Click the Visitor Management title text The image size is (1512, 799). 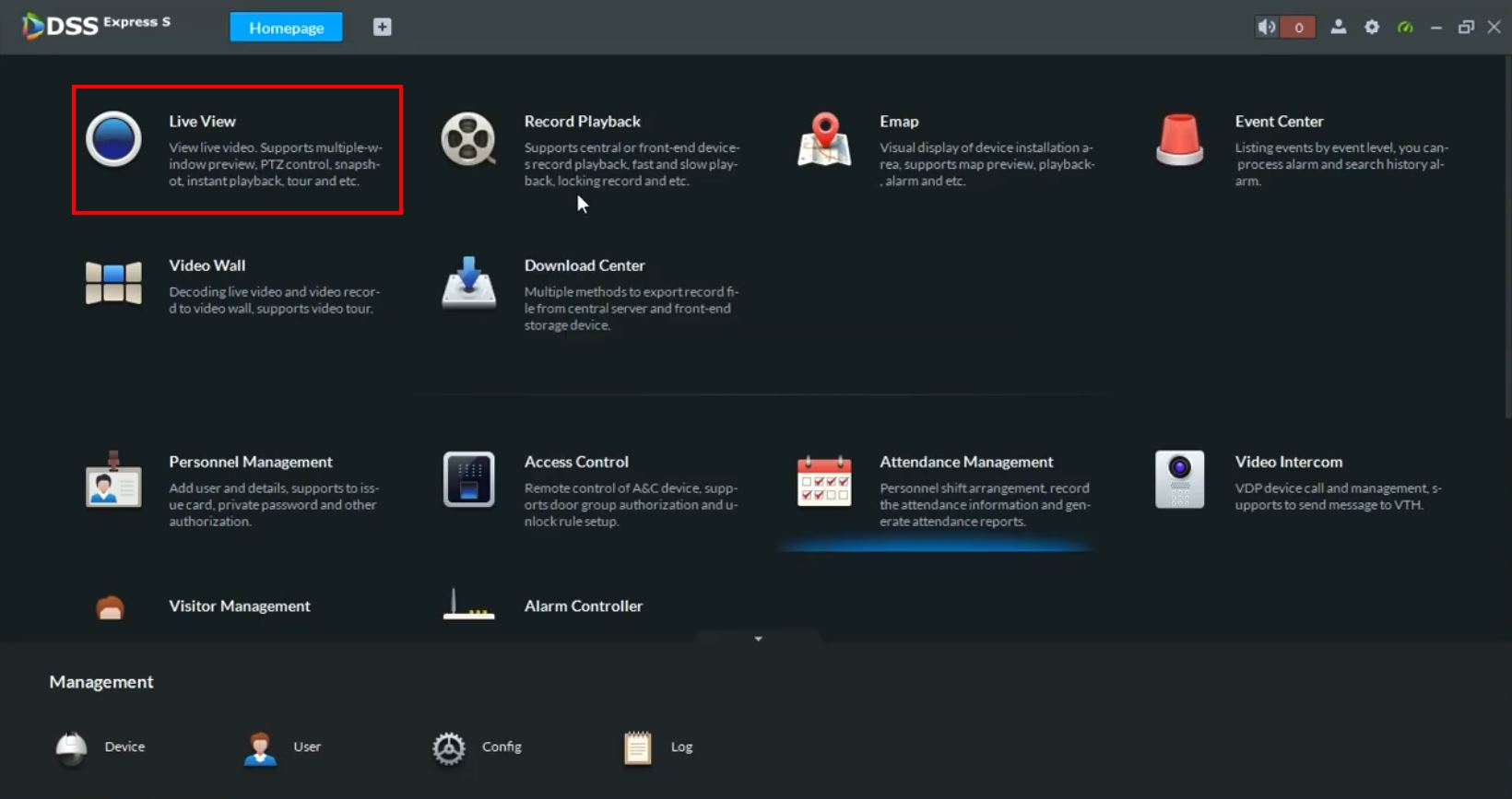coord(240,605)
